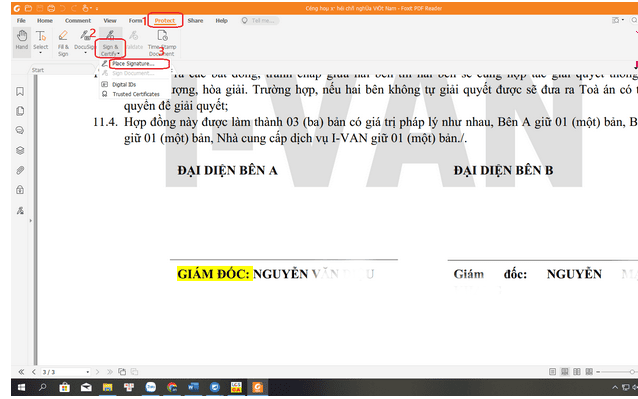Open the Comments side panel
This screenshot has height=399, width=638.
(x=20, y=131)
